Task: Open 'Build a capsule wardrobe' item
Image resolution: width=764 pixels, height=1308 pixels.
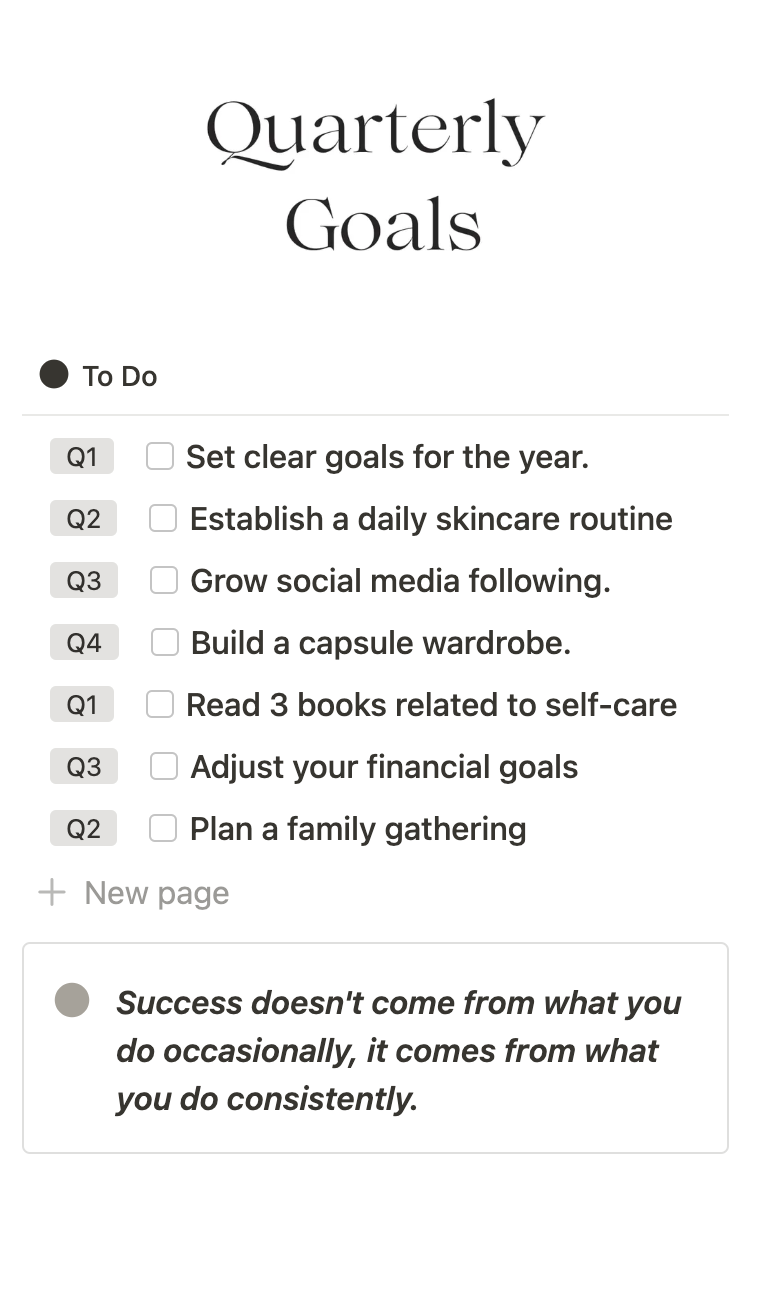Action: pos(380,643)
